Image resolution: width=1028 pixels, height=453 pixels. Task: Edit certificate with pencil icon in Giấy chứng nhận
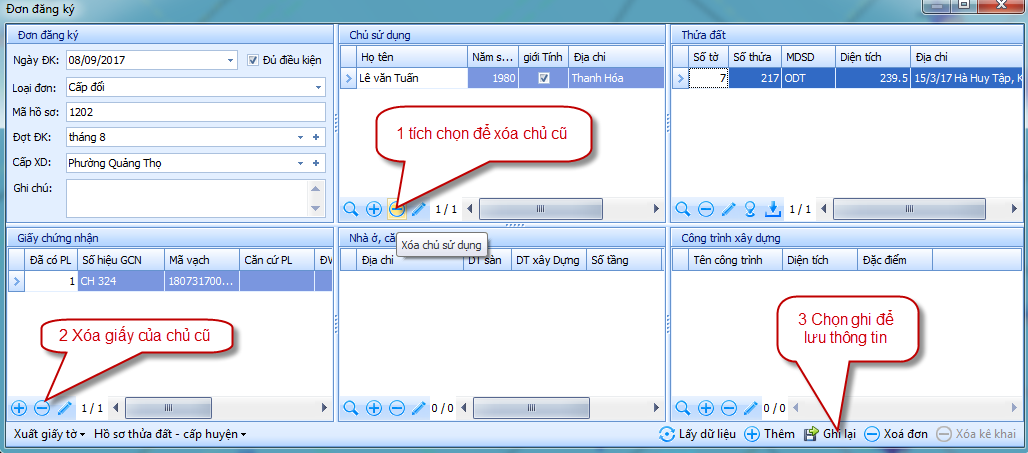(x=65, y=408)
